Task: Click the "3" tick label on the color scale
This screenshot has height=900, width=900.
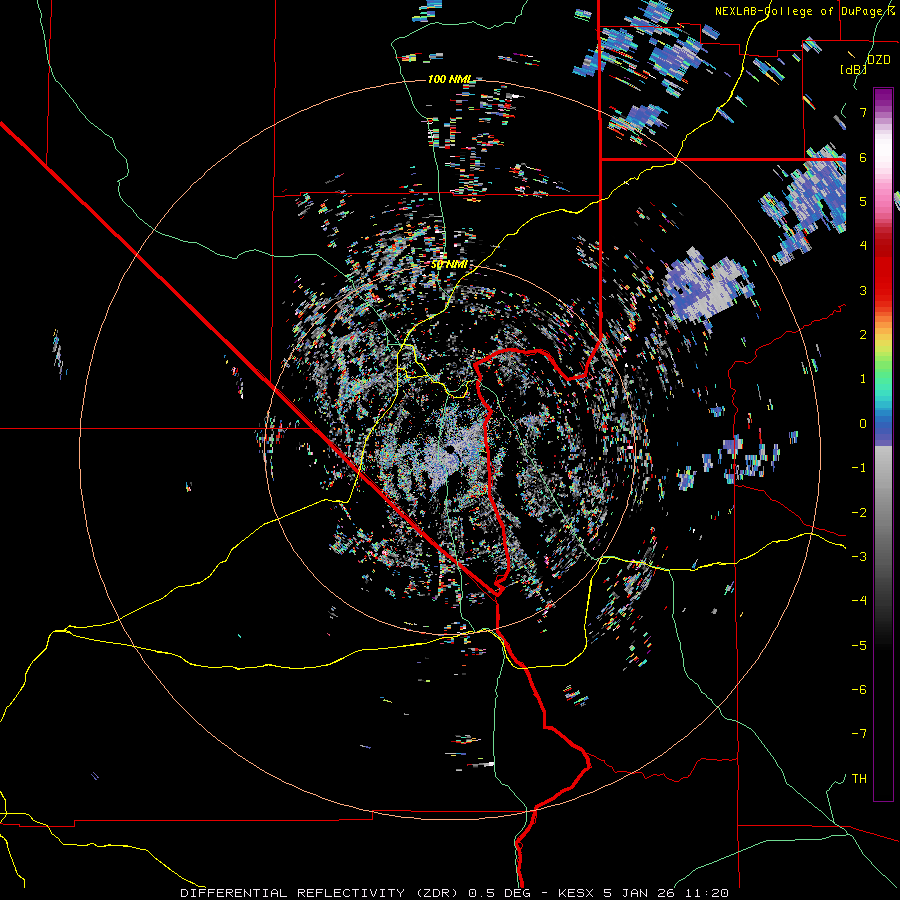Action: point(863,290)
